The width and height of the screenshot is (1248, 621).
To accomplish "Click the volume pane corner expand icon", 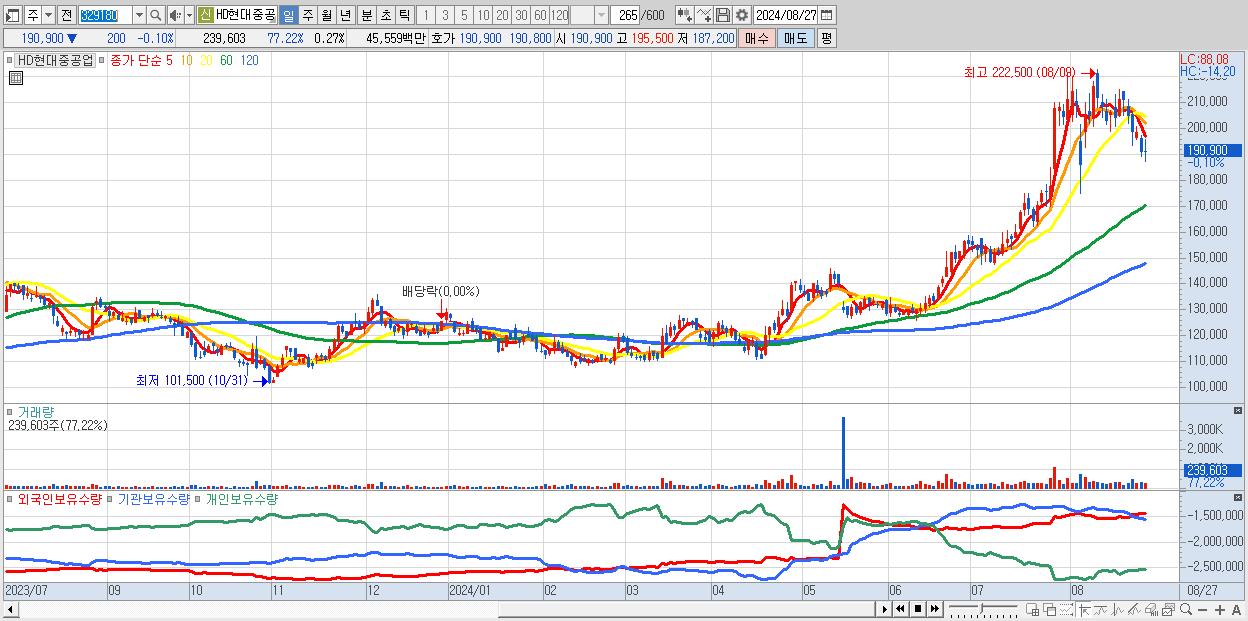I will (1240, 411).
